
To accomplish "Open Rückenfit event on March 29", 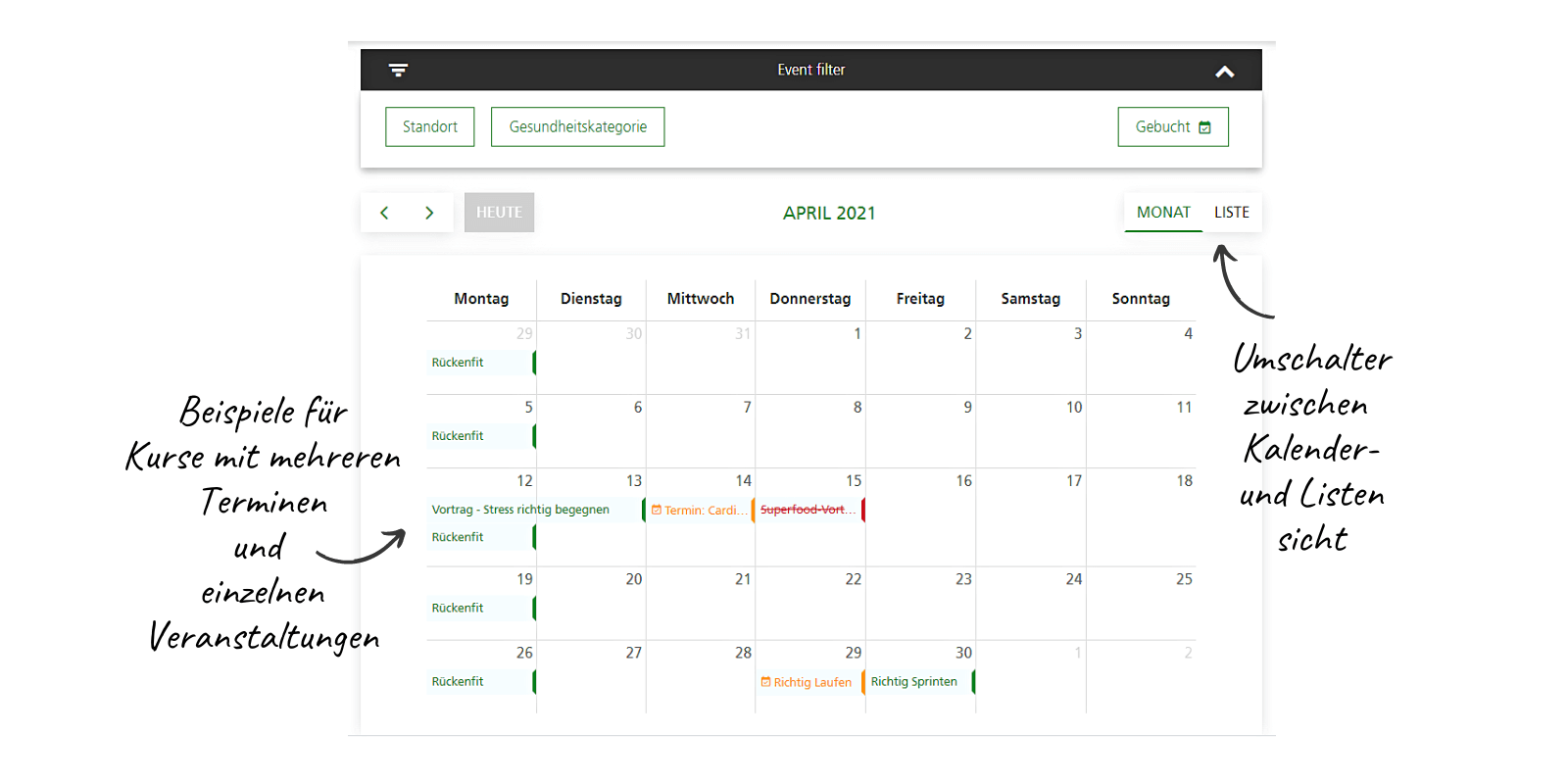I will (x=481, y=363).
